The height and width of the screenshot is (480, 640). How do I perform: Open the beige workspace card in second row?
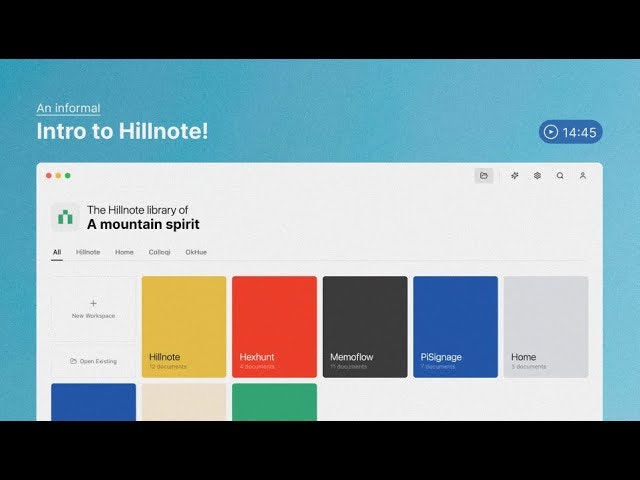(x=184, y=402)
